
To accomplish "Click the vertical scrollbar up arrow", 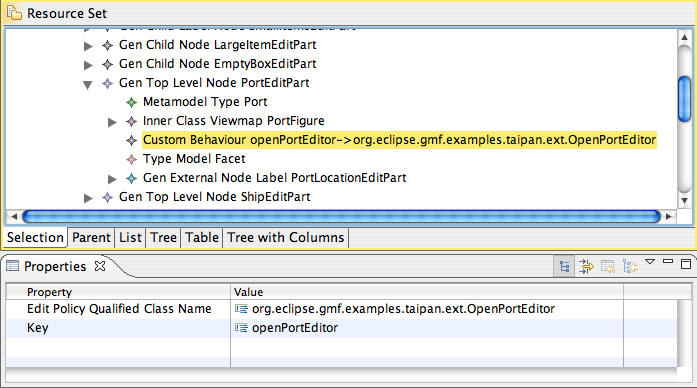I will click(x=685, y=38).
